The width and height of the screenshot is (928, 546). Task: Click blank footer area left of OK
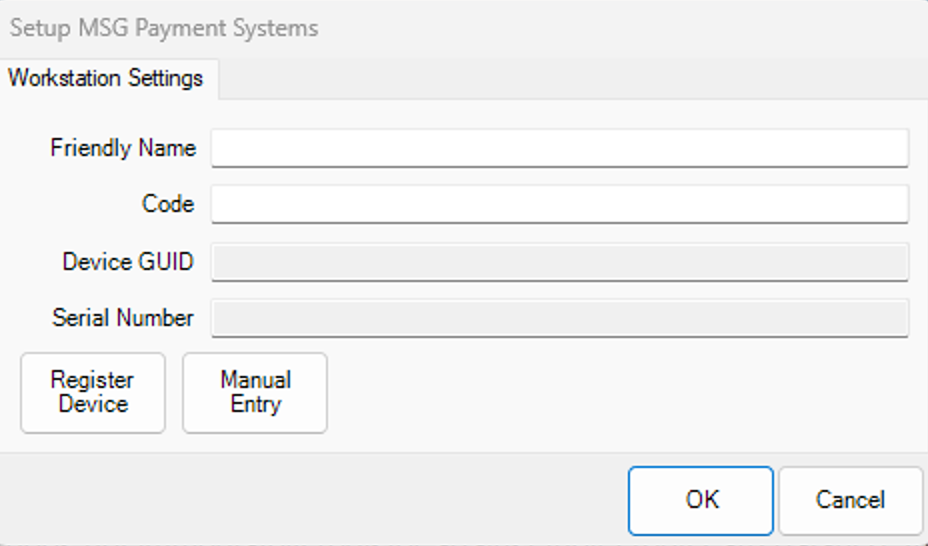[300, 500]
